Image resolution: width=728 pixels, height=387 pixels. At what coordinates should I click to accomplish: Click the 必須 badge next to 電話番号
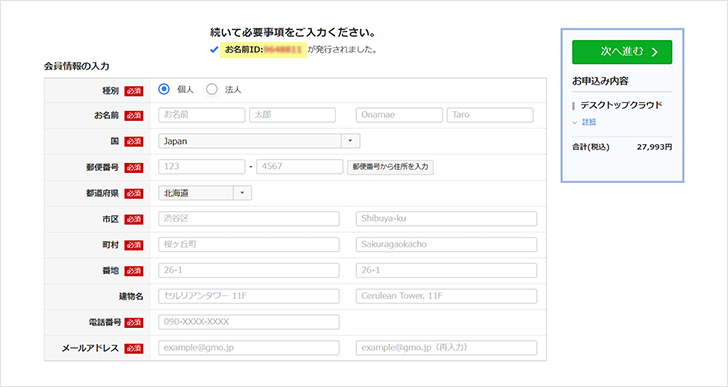coord(134,322)
